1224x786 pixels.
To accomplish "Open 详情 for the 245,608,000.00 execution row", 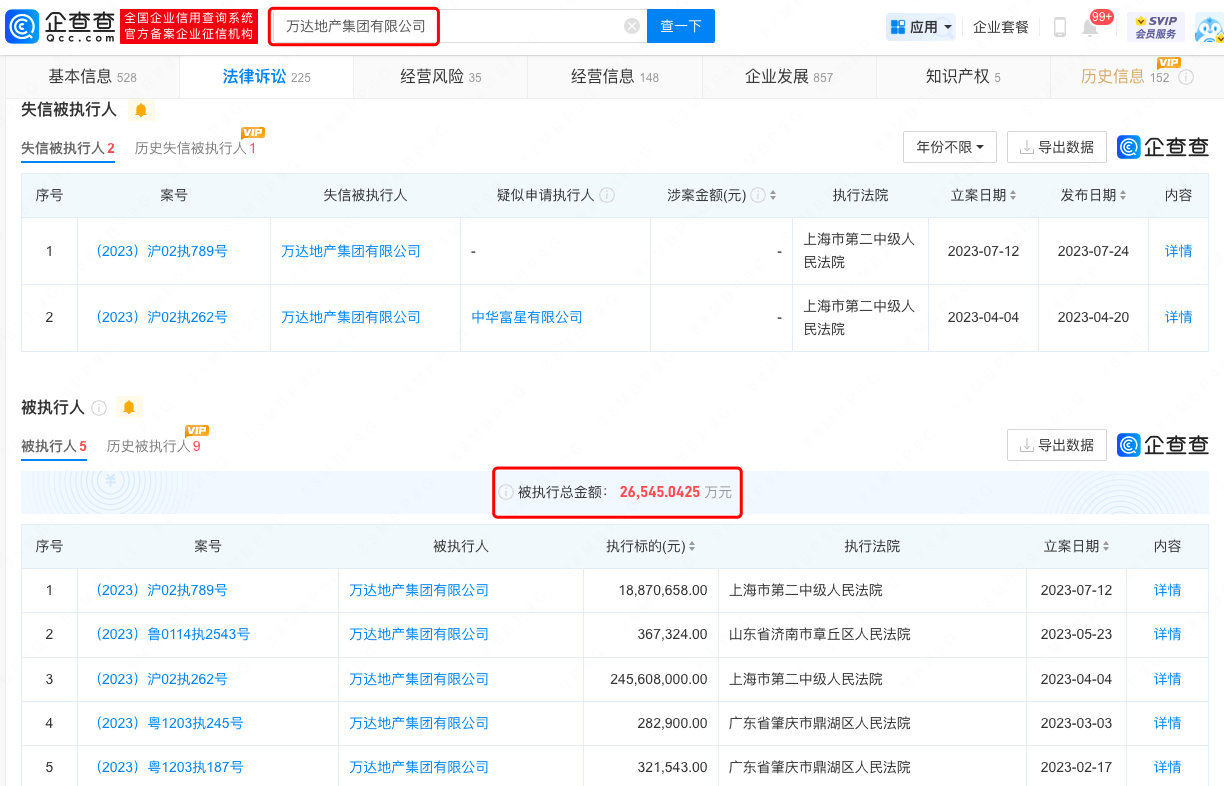I will [1168, 679].
